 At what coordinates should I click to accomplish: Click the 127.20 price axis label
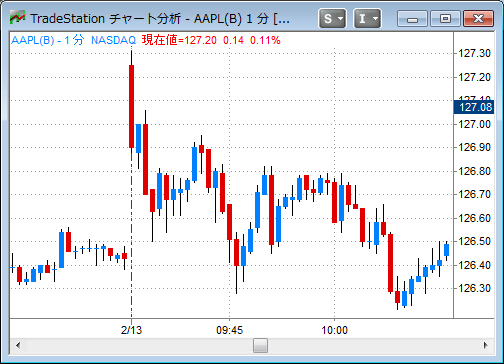(x=475, y=77)
